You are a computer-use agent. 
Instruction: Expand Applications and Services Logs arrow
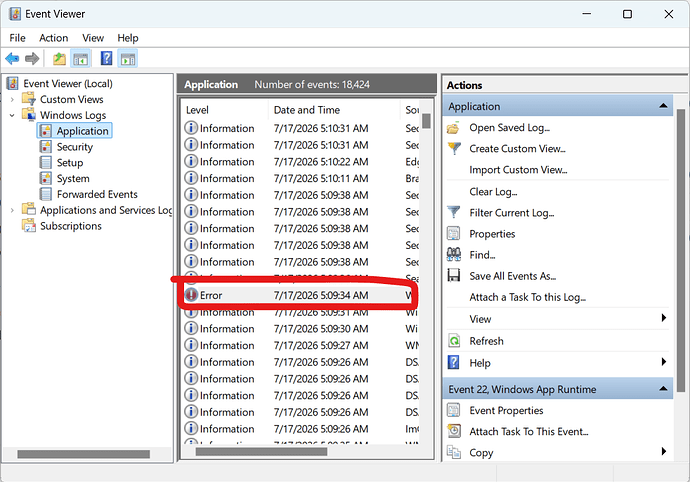point(12,210)
